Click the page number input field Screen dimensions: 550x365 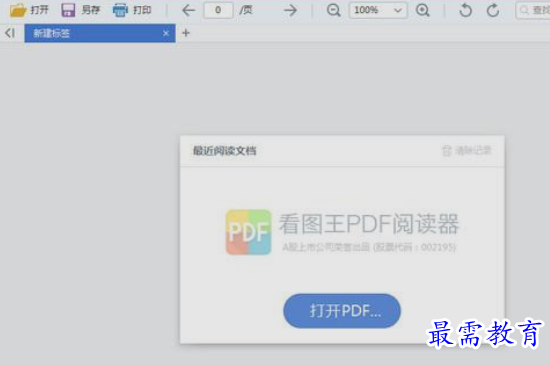pyautogui.click(x=218, y=10)
